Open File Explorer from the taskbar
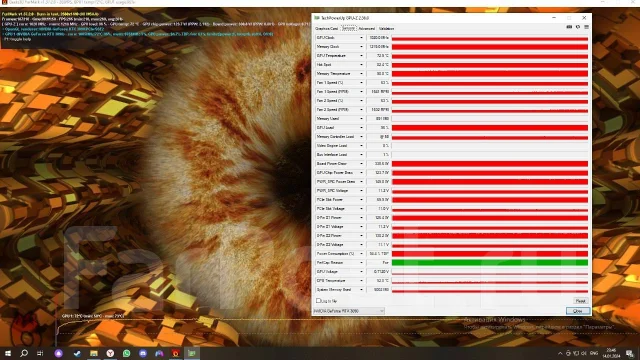This screenshot has width=640, height=360. click(x=94, y=353)
